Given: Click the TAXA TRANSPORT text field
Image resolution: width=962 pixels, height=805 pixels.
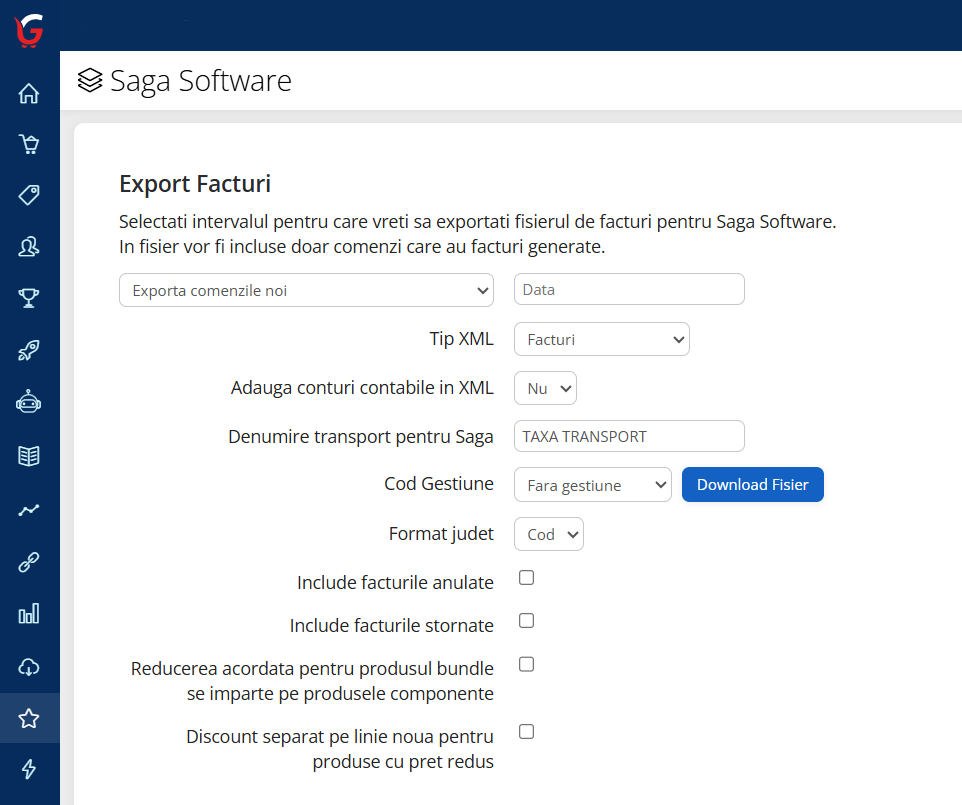Looking at the screenshot, I should pos(629,436).
